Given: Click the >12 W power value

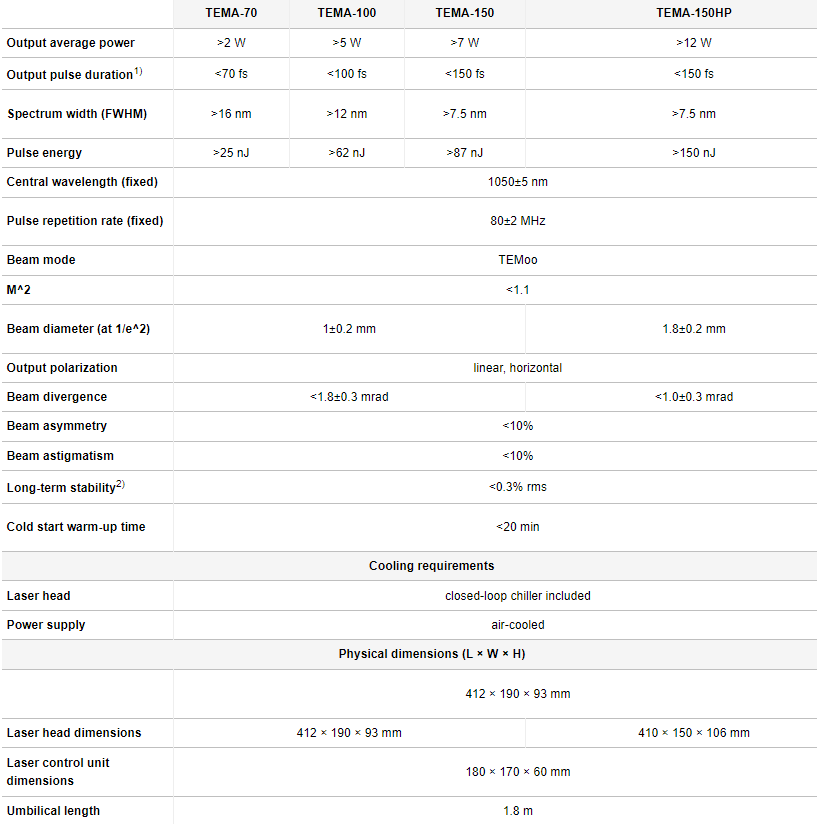Looking at the screenshot, I should pyautogui.click(x=693, y=43).
